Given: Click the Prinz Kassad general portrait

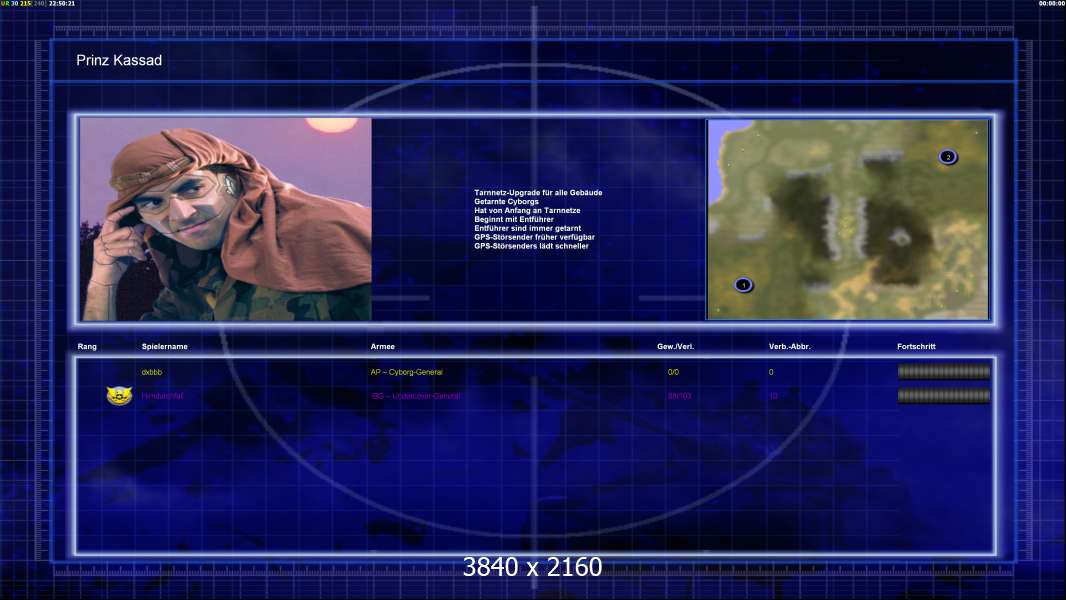Looking at the screenshot, I should 226,219.
